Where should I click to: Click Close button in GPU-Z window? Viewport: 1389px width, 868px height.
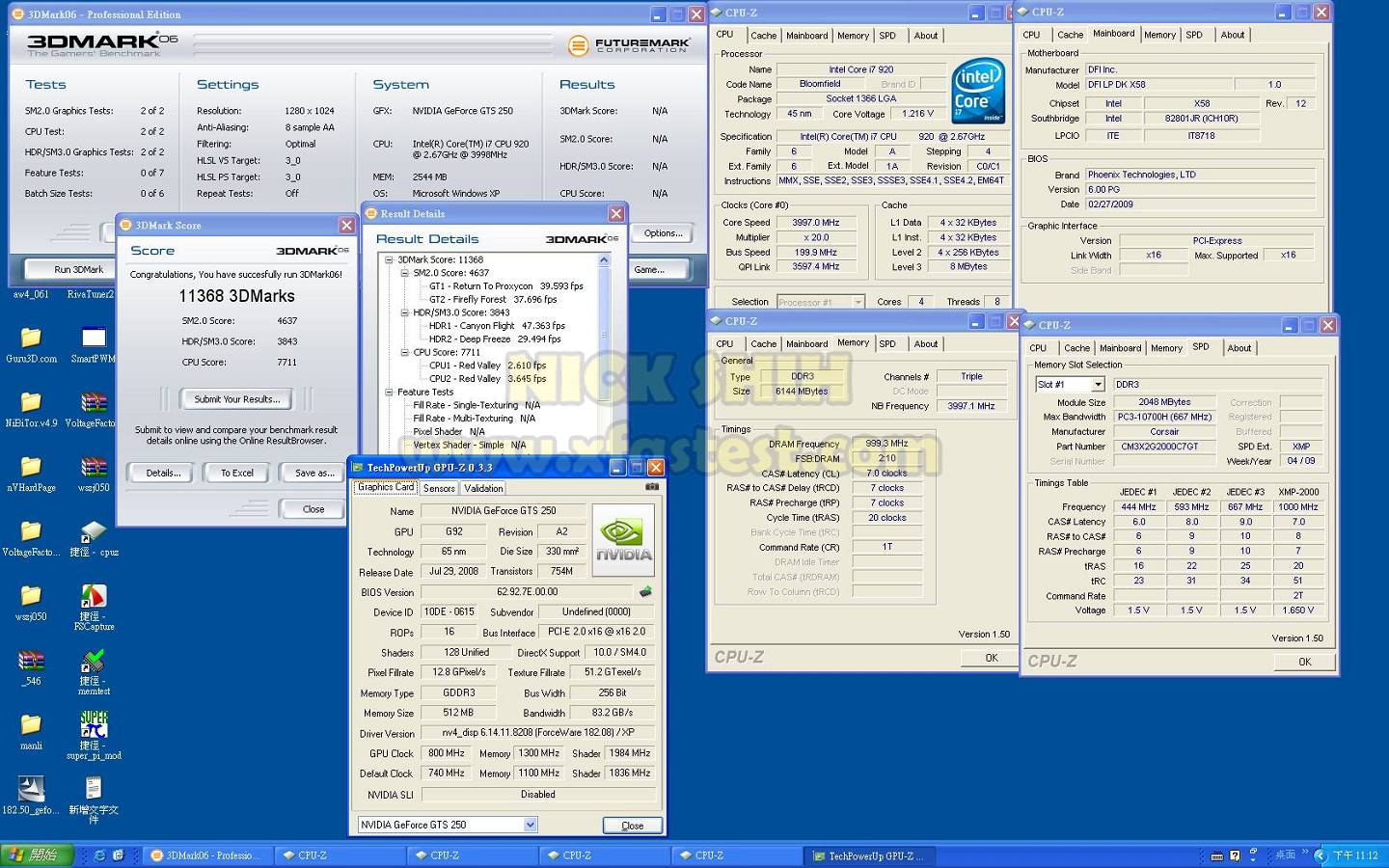click(632, 826)
